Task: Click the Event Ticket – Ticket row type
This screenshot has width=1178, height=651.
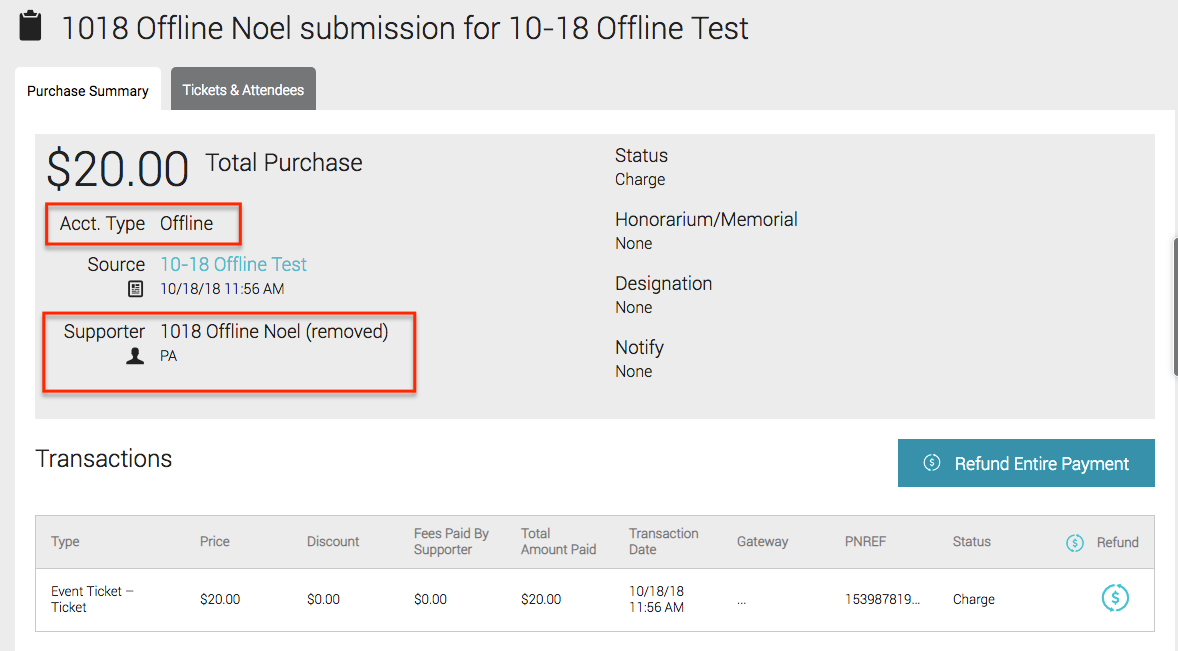Action: [x=92, y=599]
